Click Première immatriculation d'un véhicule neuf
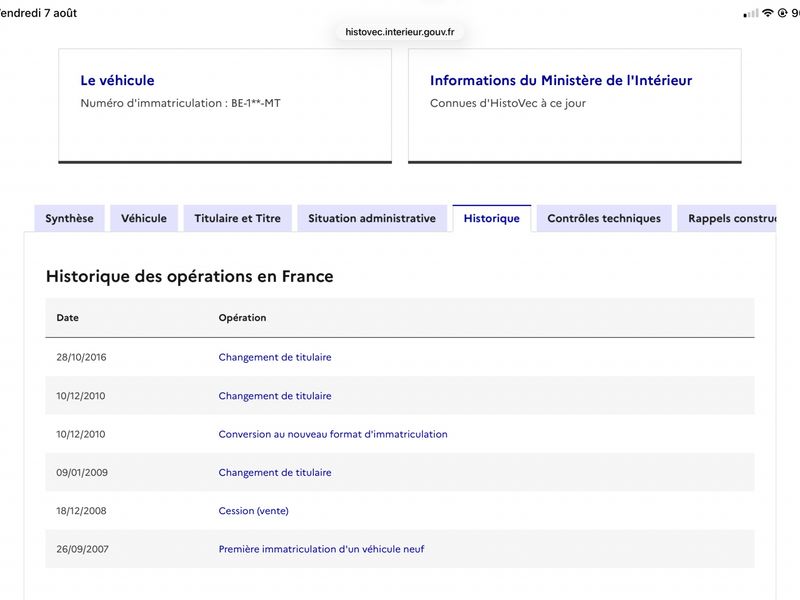 [321, 549]
